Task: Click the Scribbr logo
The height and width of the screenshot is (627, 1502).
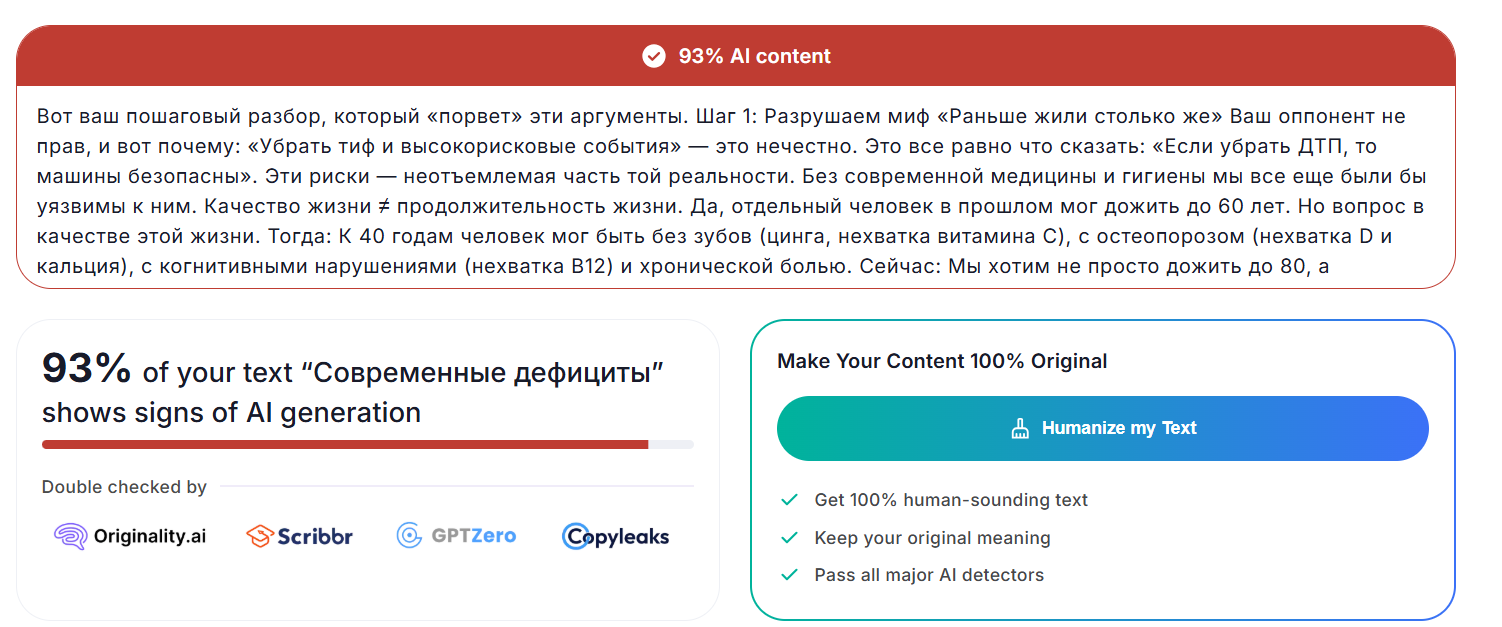Action: pyautogui.click(x=299, y=536)
